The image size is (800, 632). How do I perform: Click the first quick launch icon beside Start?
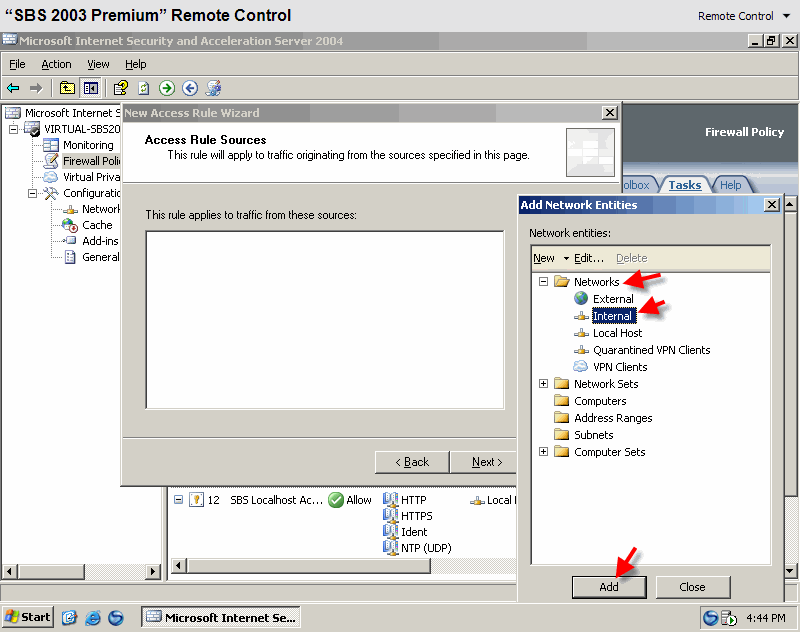click(69, 618)
